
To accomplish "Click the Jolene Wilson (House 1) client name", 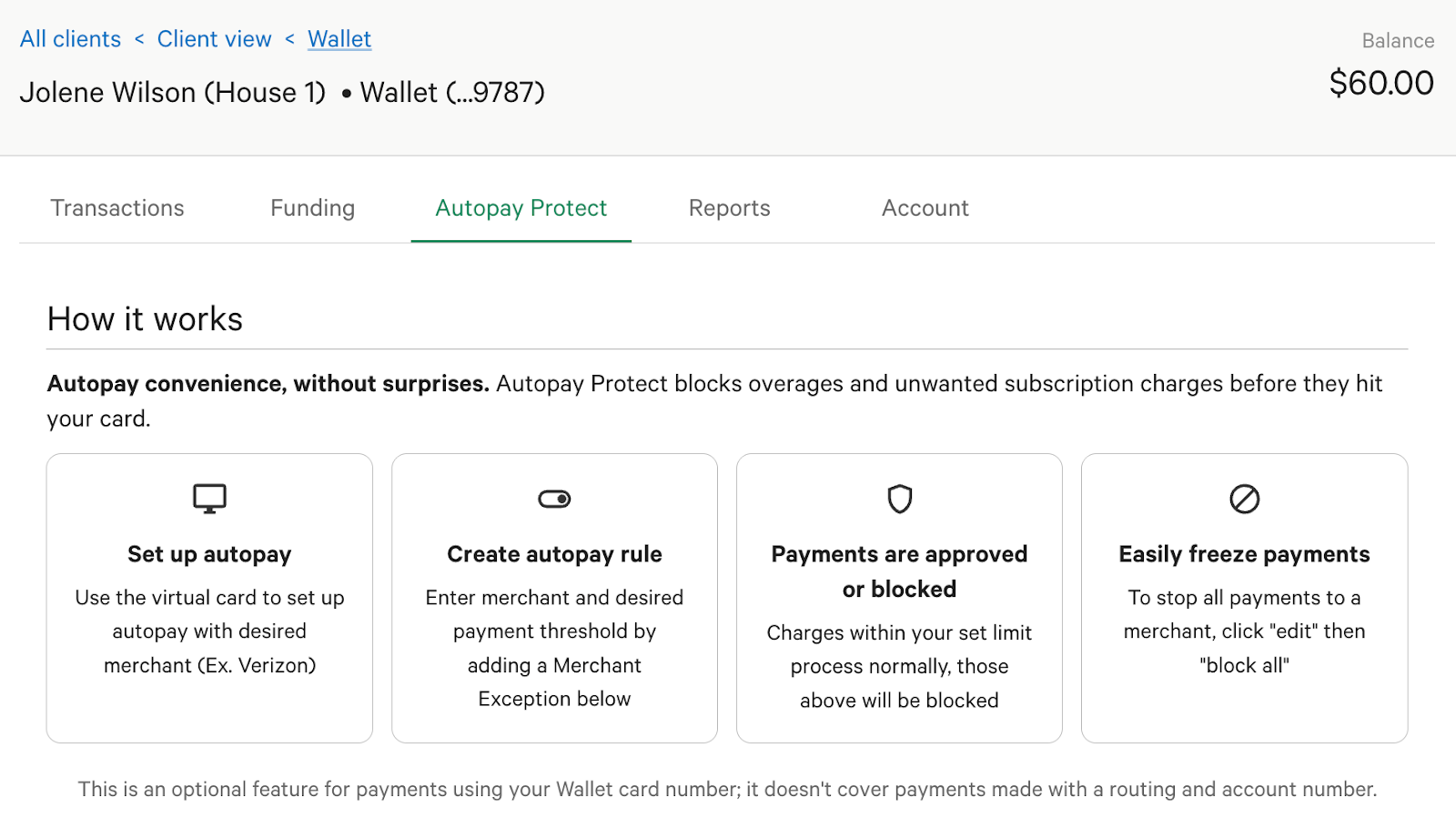I will click(172, 93).
